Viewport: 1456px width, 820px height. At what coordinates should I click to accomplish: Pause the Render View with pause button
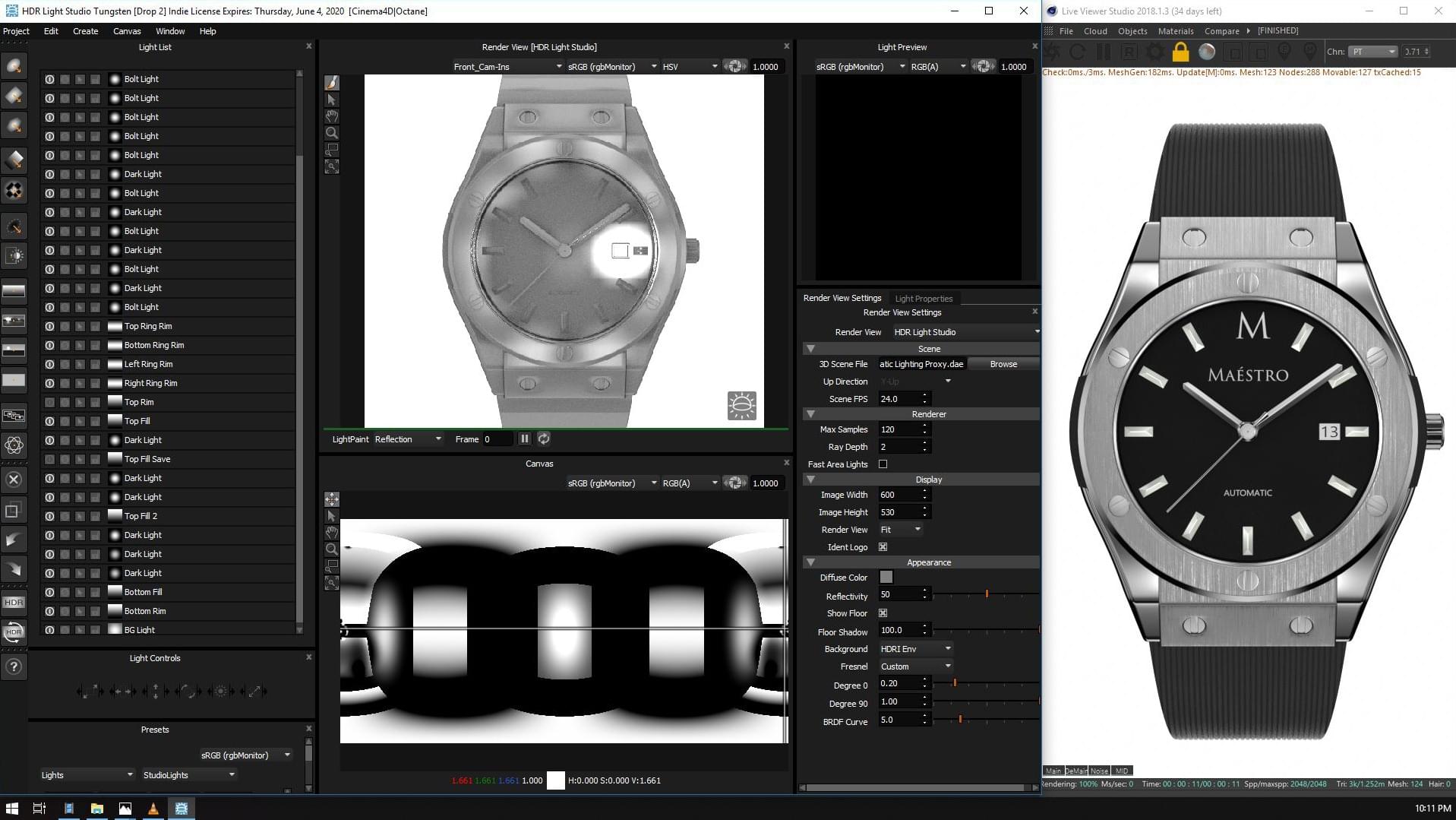coord(524,438)
